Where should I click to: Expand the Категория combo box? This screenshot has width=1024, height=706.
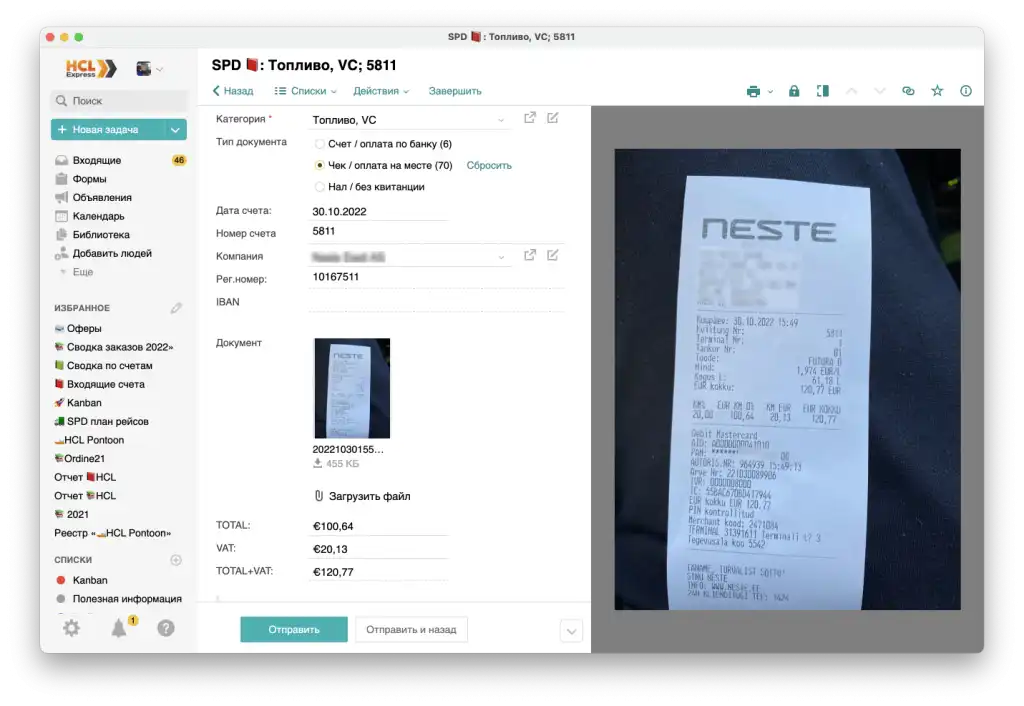coord(501,120)
